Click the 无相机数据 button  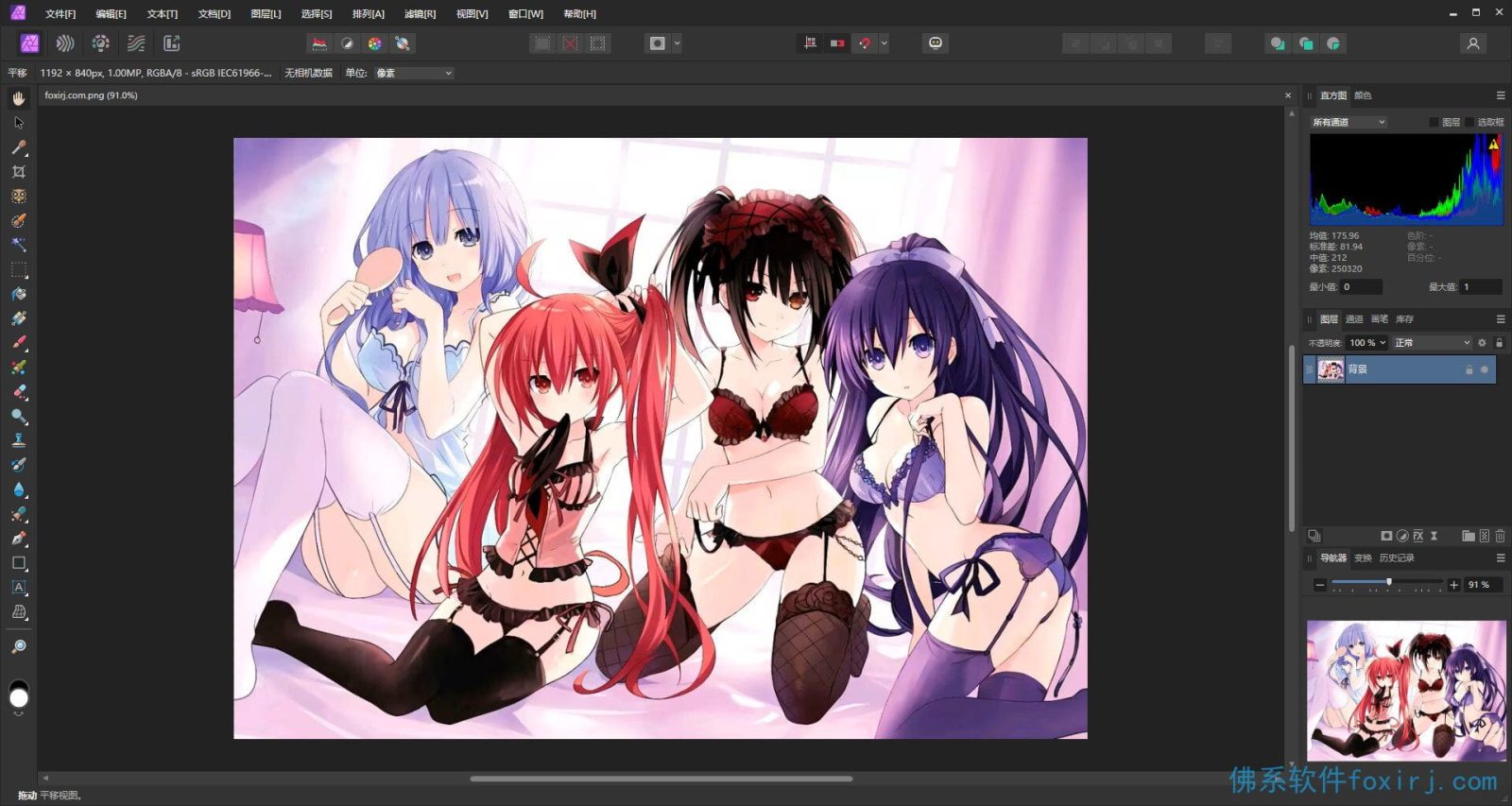(308, 73)
